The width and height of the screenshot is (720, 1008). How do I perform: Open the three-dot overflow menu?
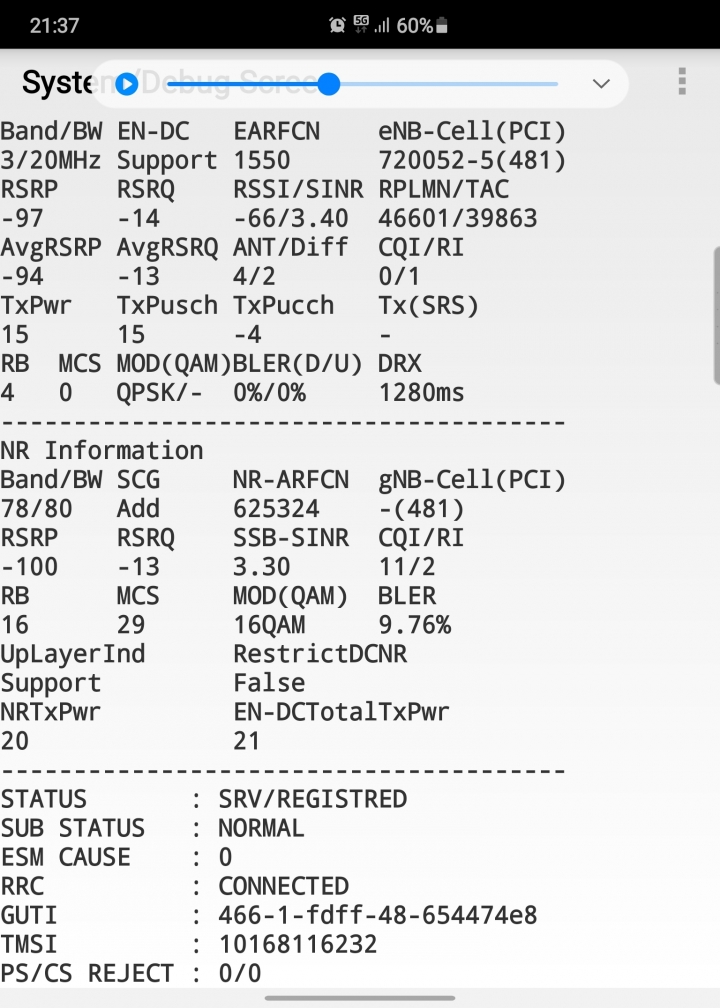[x=682, y=82]
